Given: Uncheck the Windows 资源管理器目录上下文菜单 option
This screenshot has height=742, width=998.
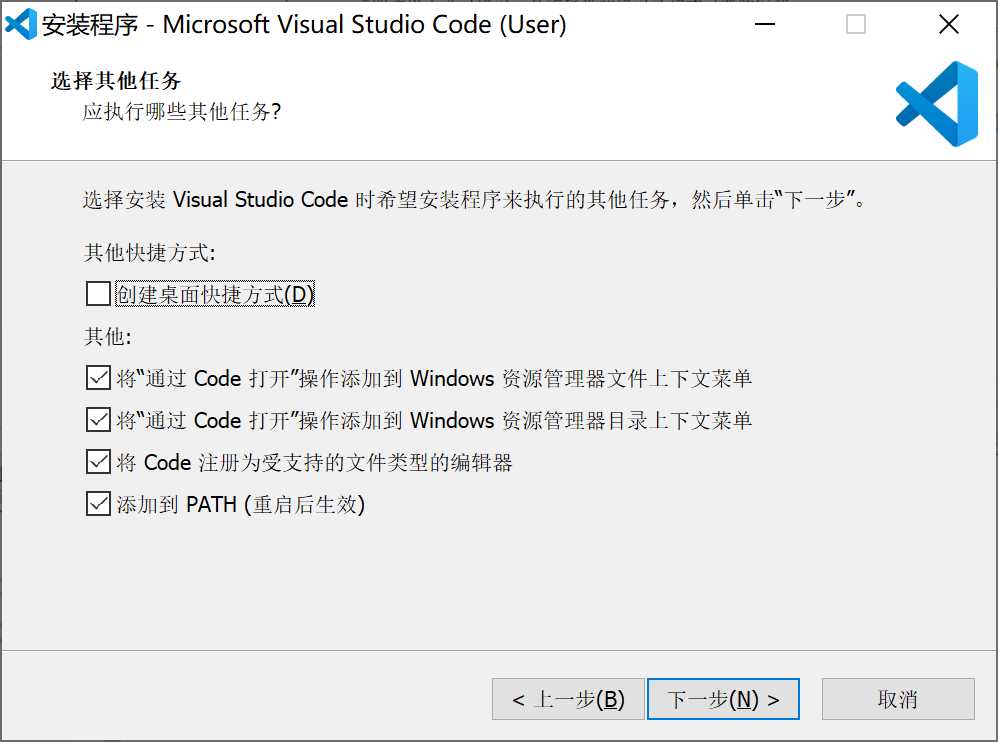Looking at the screenshot, I should [x=98, y=420].
